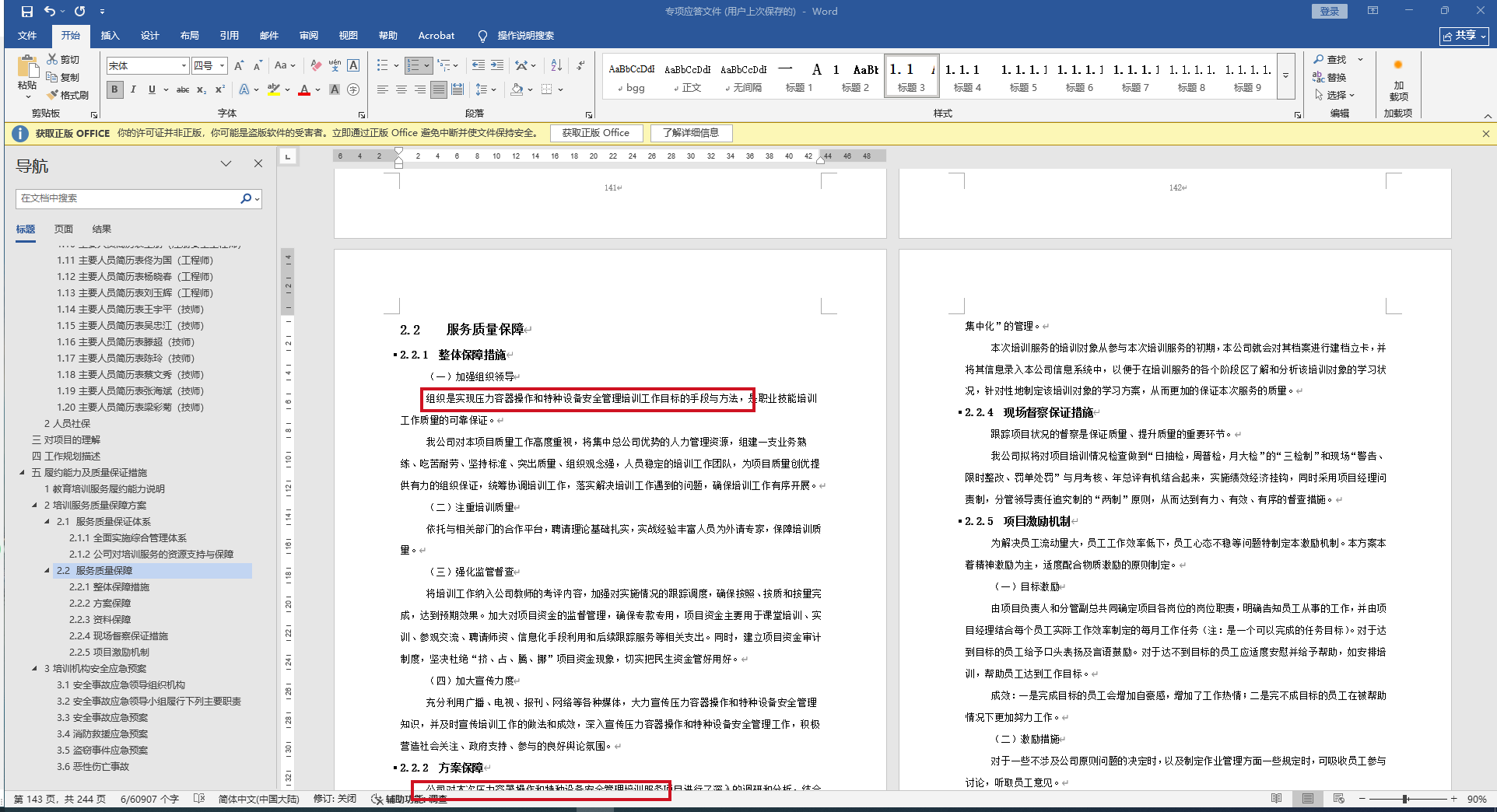Switch navigation pane to 页面 tab

click(64, 229)
